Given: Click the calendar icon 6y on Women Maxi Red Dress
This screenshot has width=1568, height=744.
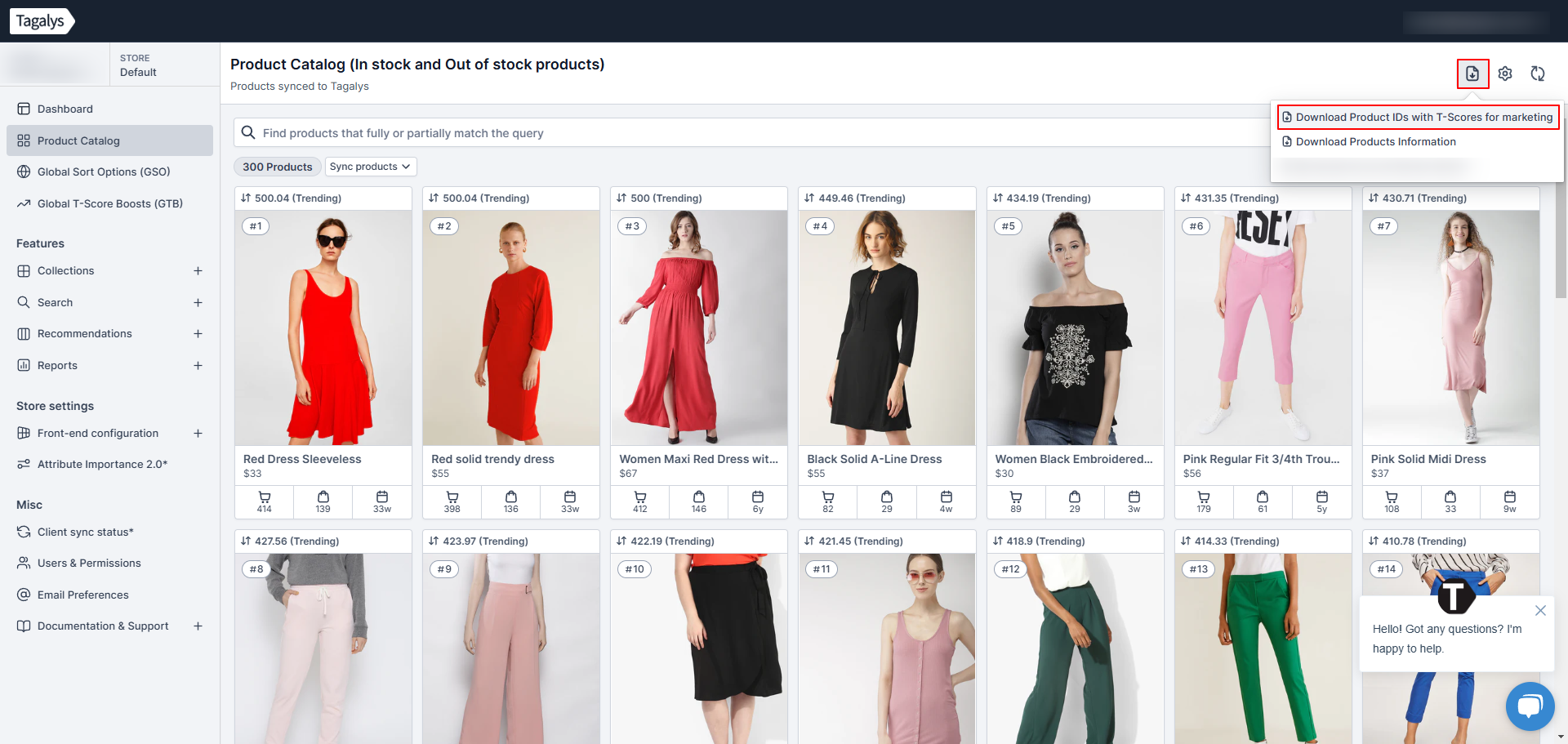Looking at the screenshot, I should click(758, 497).
